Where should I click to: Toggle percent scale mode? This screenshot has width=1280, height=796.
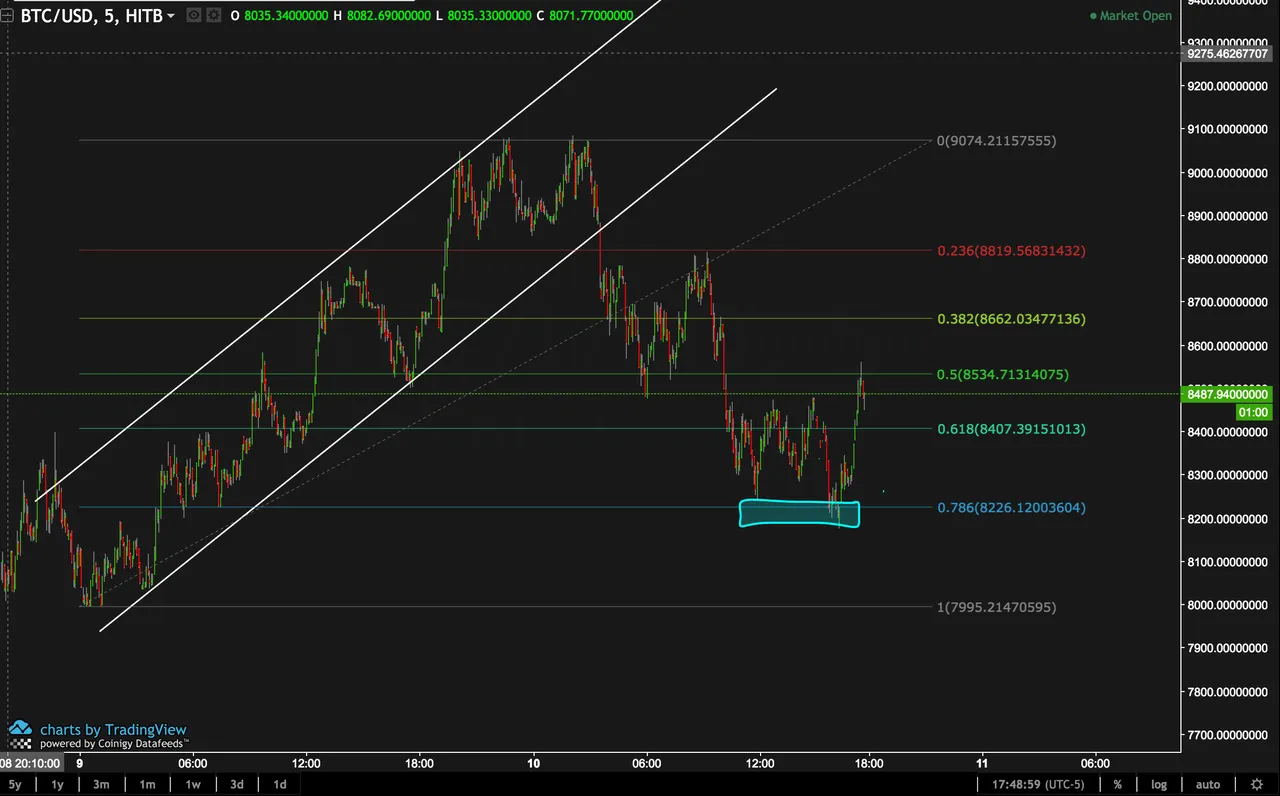1117,785
